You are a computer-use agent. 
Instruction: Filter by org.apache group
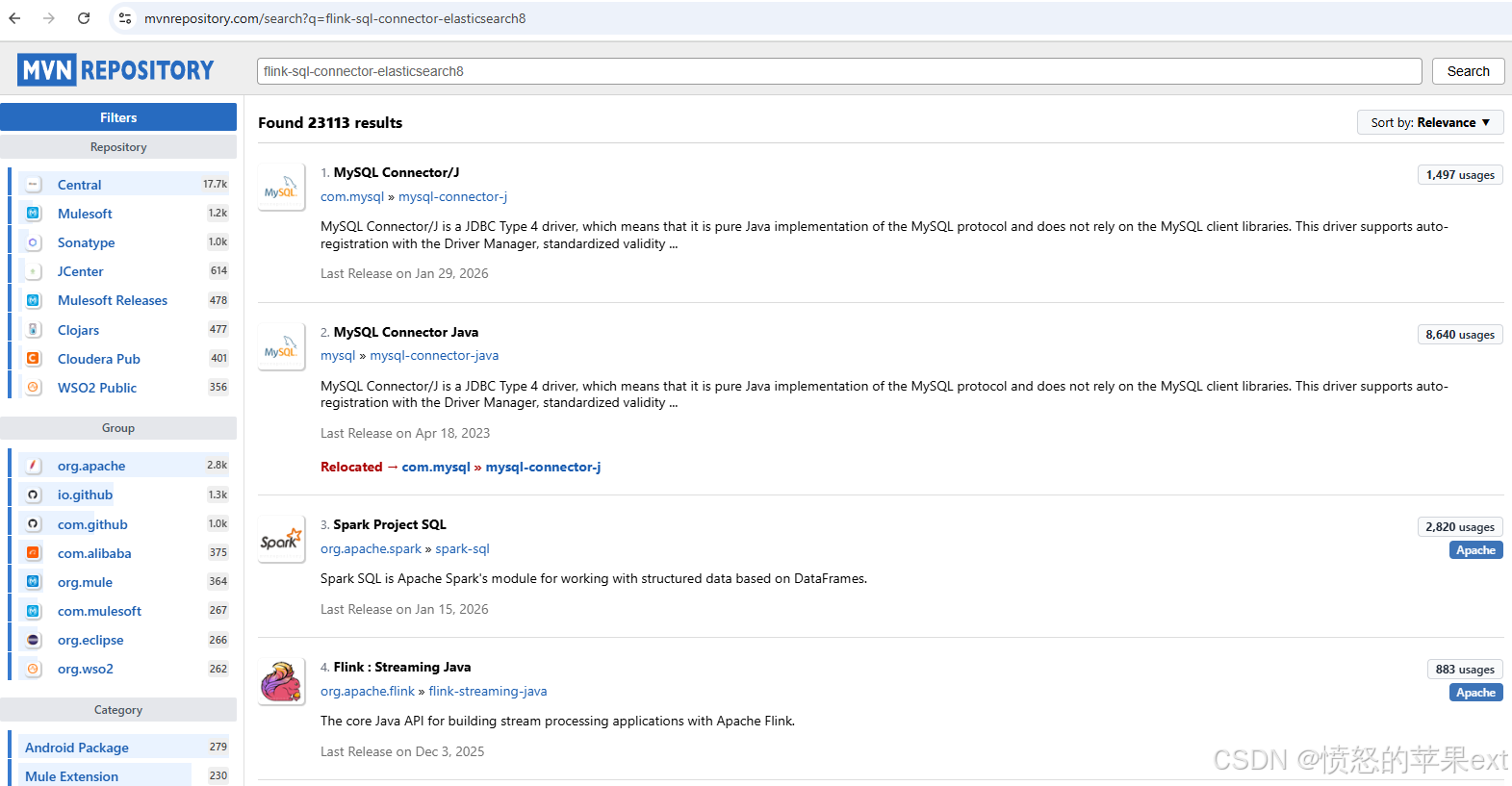pyautogui.click(x=91, y=466)
